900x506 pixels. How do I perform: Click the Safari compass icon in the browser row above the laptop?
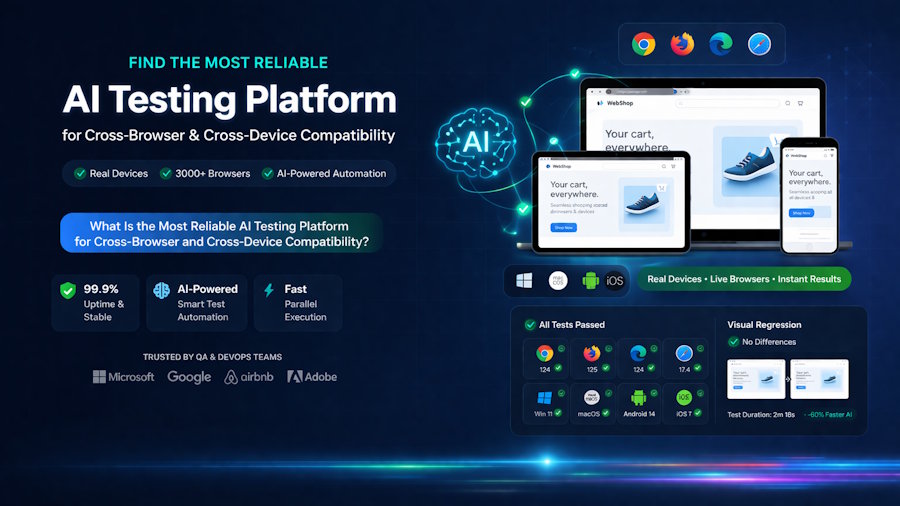759,44
